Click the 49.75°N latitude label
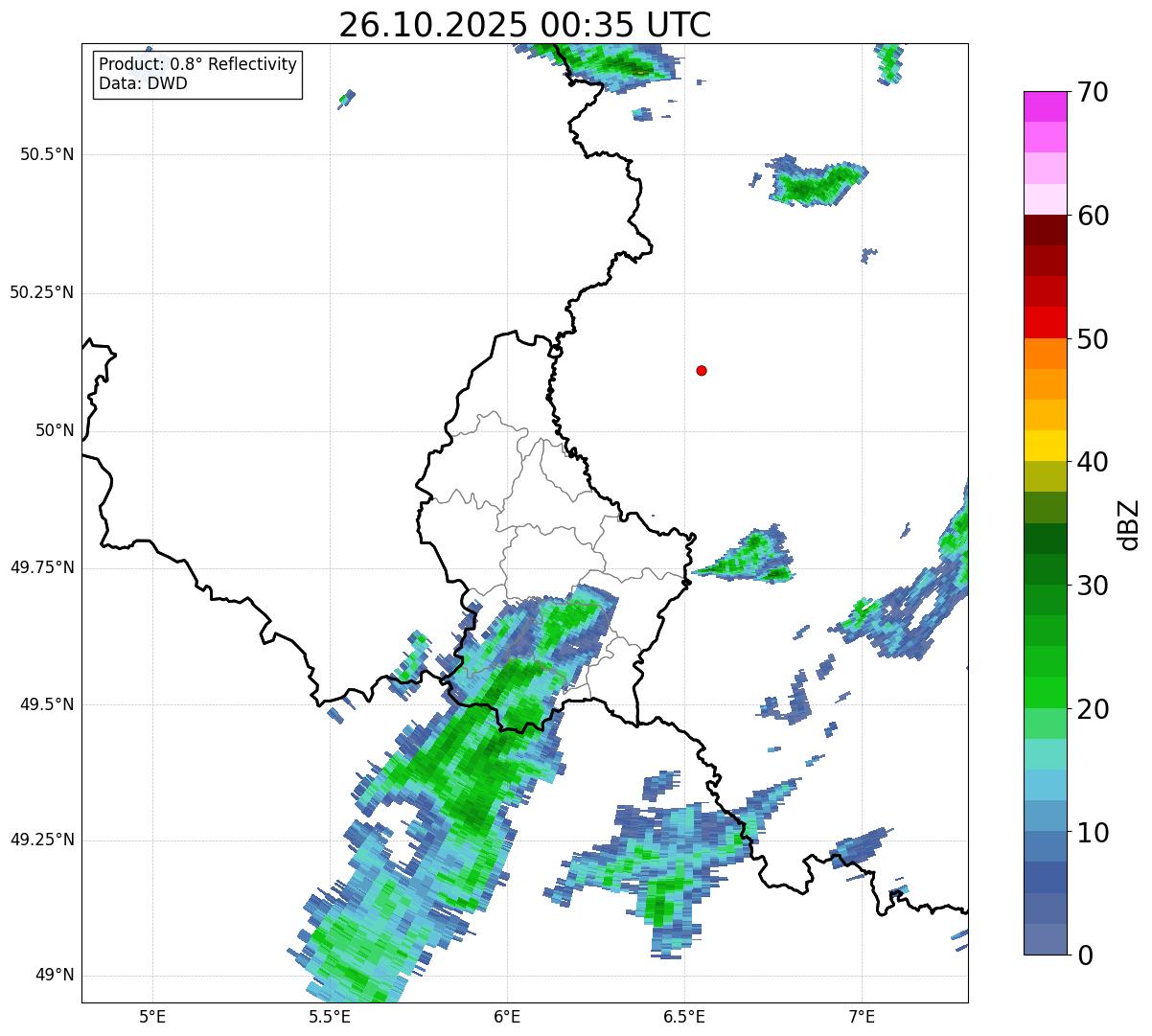The height and width of the screenshot is (1036, 1152). 41,567
